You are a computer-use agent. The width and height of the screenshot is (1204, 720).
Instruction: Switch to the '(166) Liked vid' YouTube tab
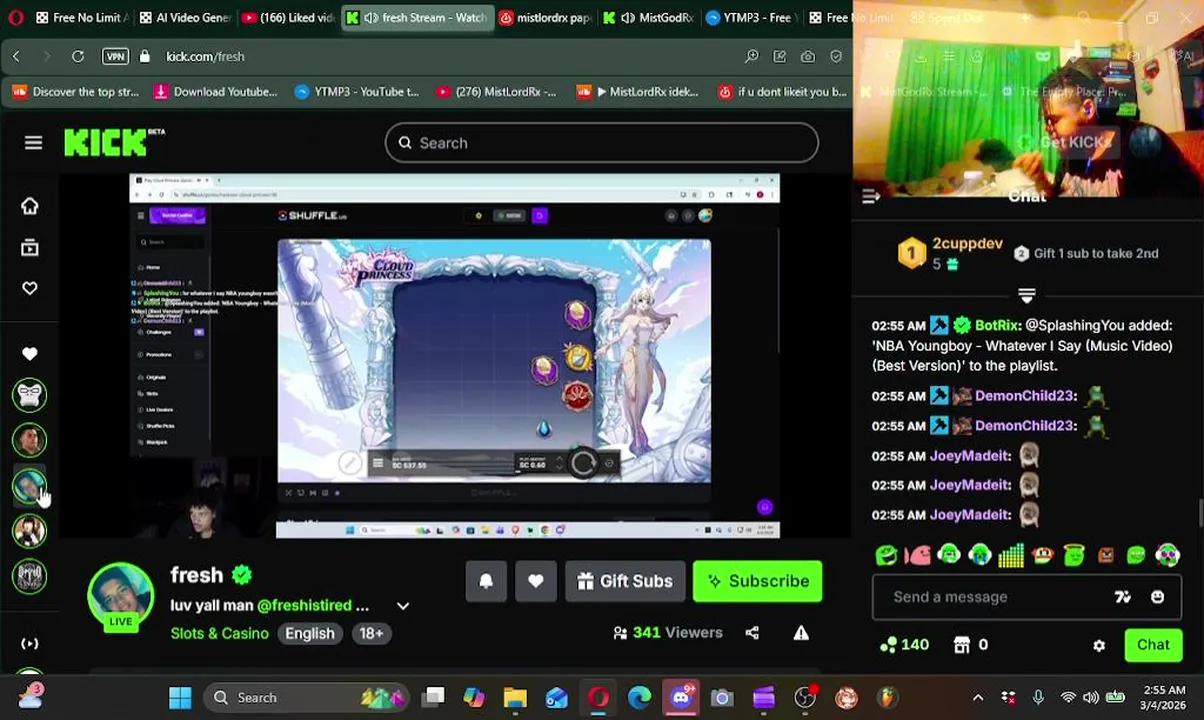coord(288,18)
